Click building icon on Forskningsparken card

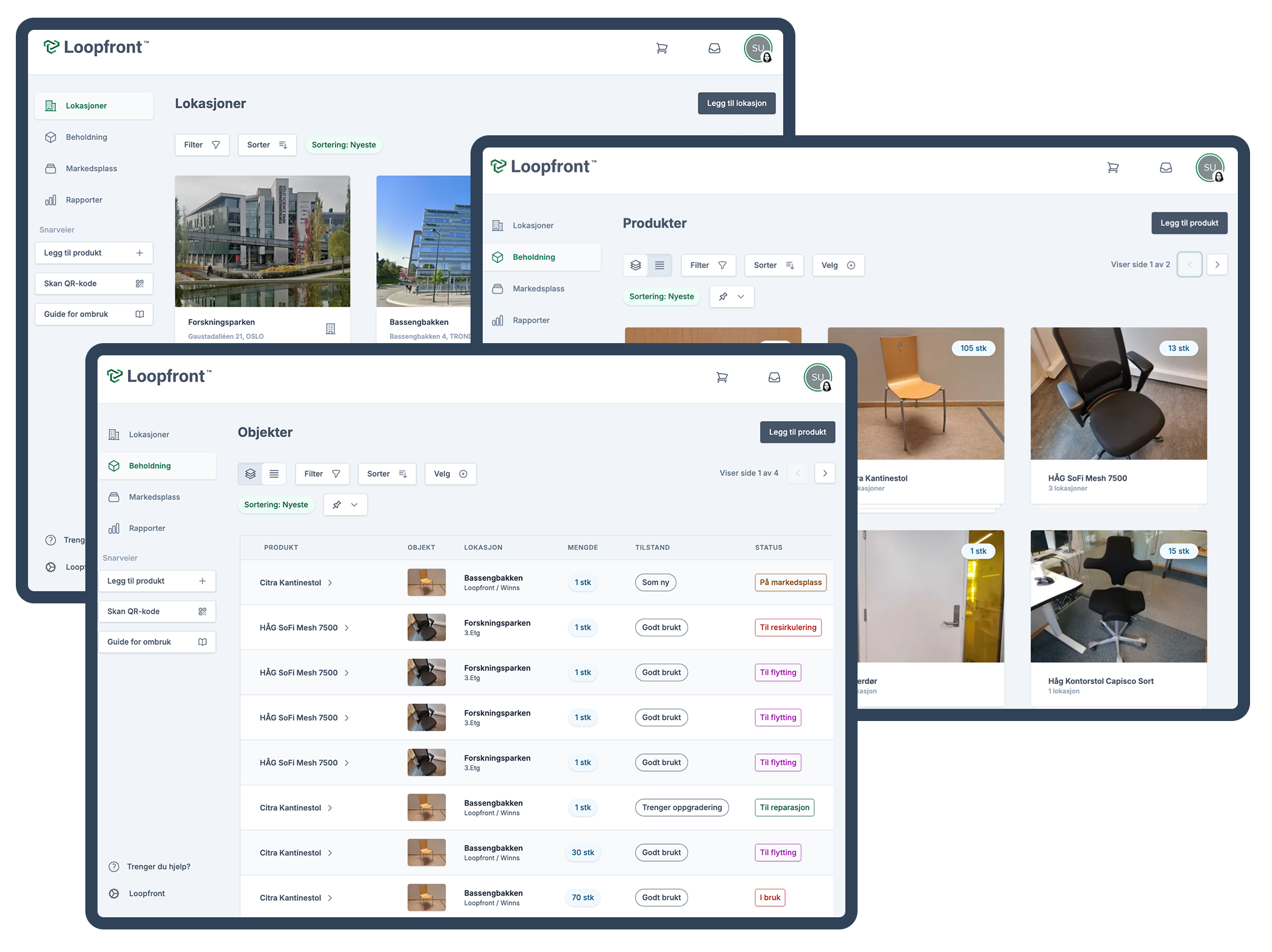coord(330,329)
